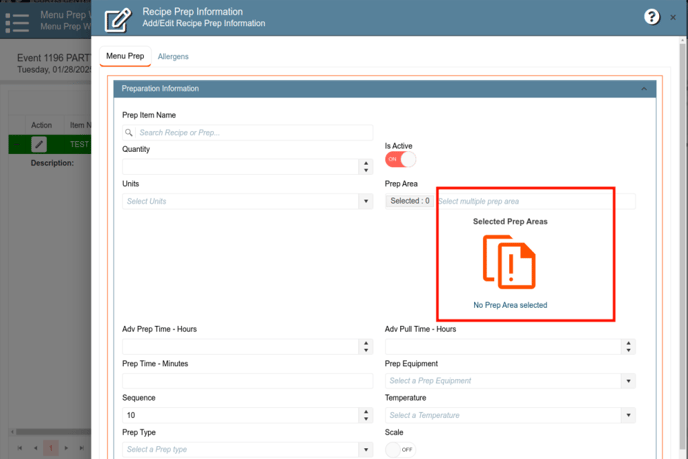688x459 pixels.
Task: Click the Selected : 0 prep area button
Action: [410, 201]
